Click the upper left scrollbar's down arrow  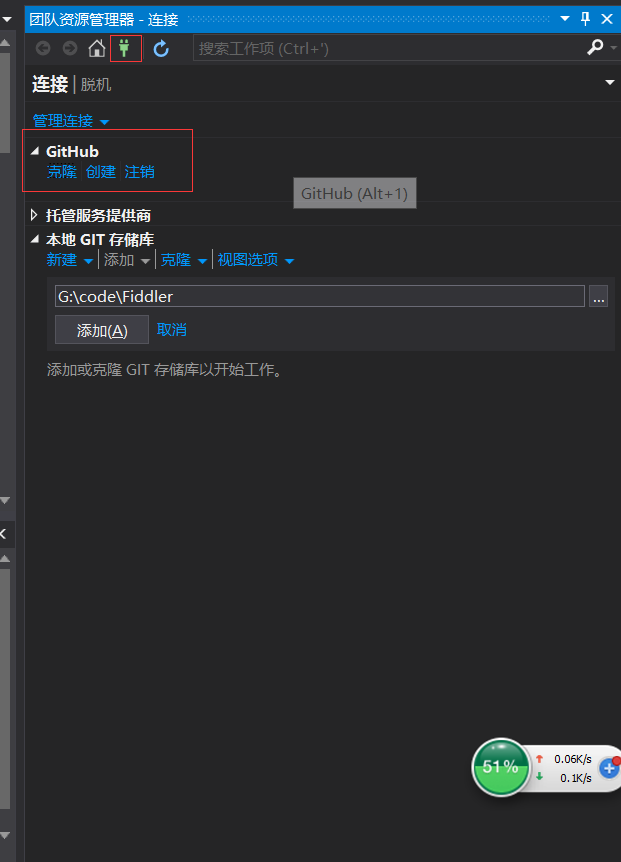5,500
